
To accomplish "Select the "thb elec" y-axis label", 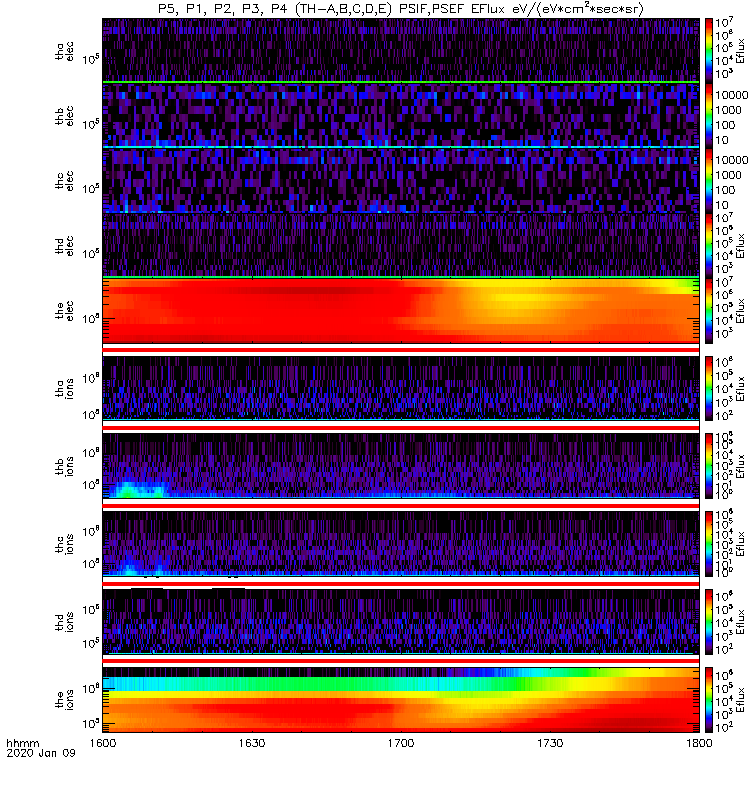I will (x=64, y=116).
